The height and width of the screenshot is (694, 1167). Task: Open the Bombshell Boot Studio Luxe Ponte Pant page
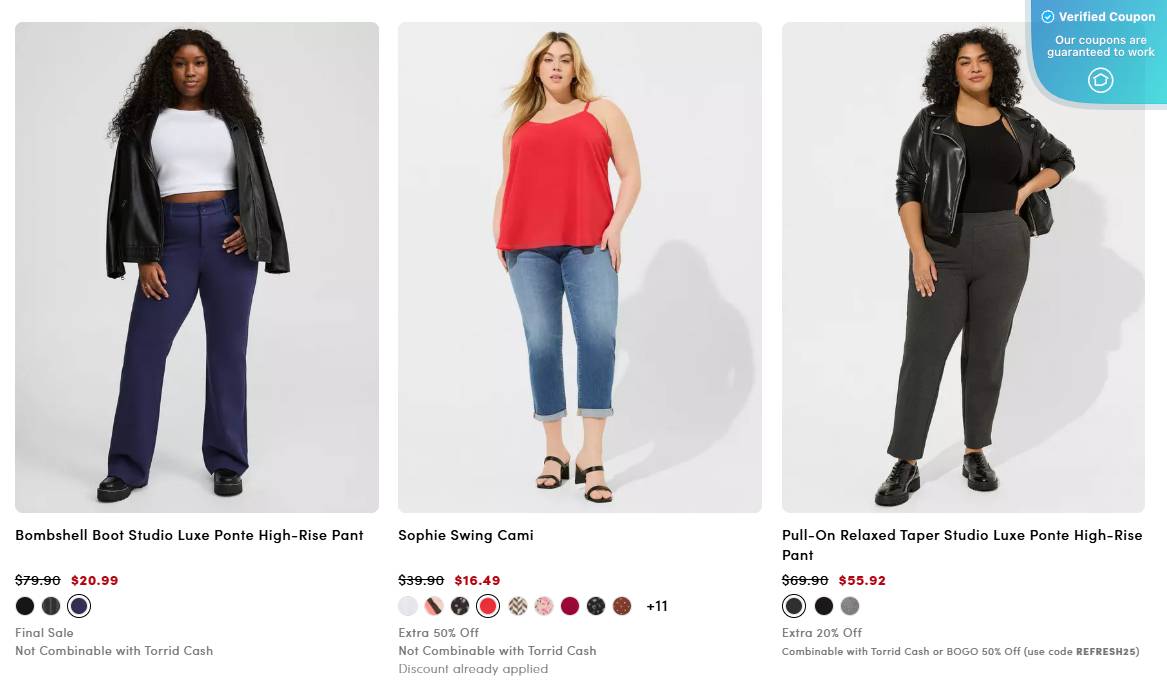[x=189, y=535]
